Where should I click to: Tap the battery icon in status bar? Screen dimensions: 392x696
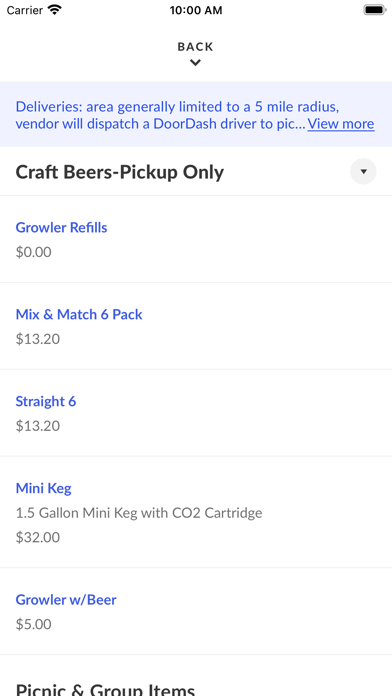point(375,10)
